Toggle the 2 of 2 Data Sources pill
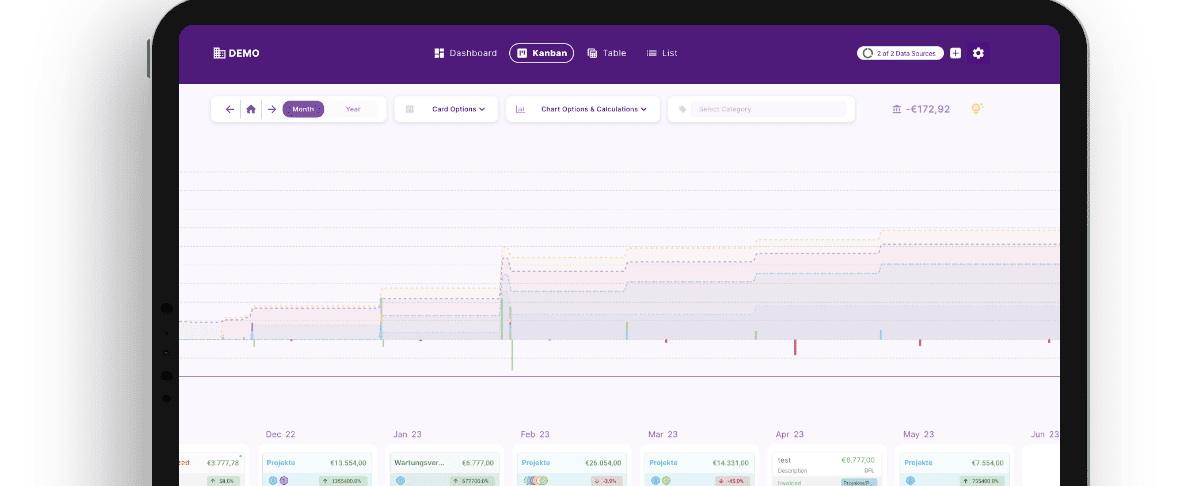The image size is (1200, 486). coord(900,53)
